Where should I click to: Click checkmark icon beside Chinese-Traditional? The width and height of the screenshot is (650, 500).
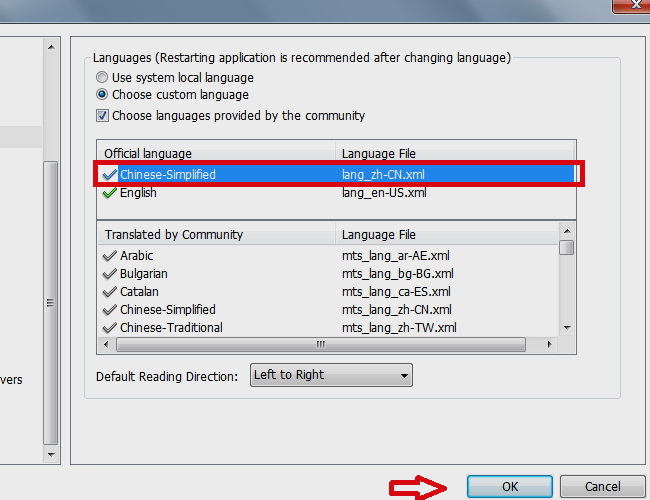(109, 328)
